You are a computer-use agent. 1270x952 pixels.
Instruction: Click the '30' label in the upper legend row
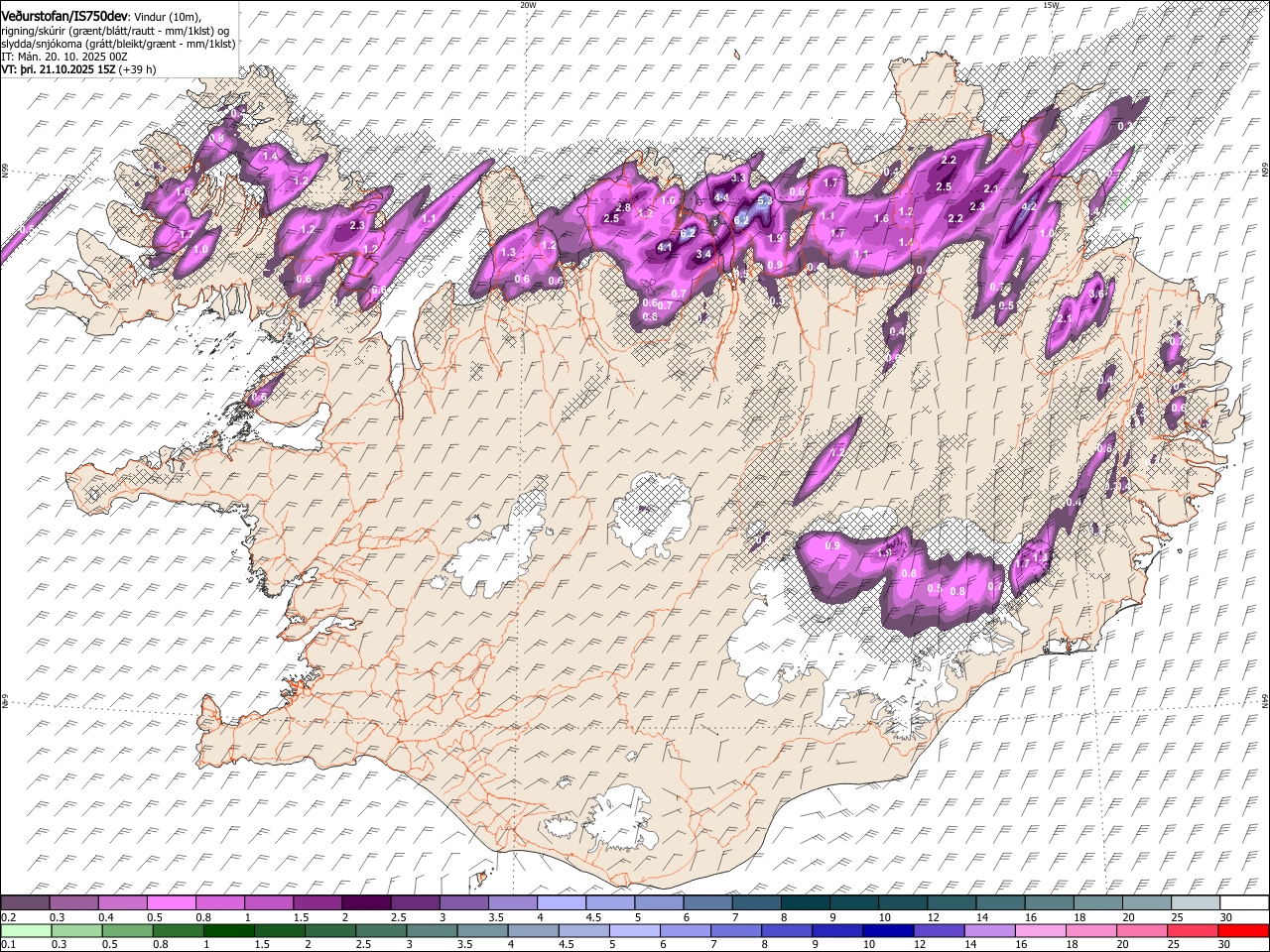[1226, 917]
